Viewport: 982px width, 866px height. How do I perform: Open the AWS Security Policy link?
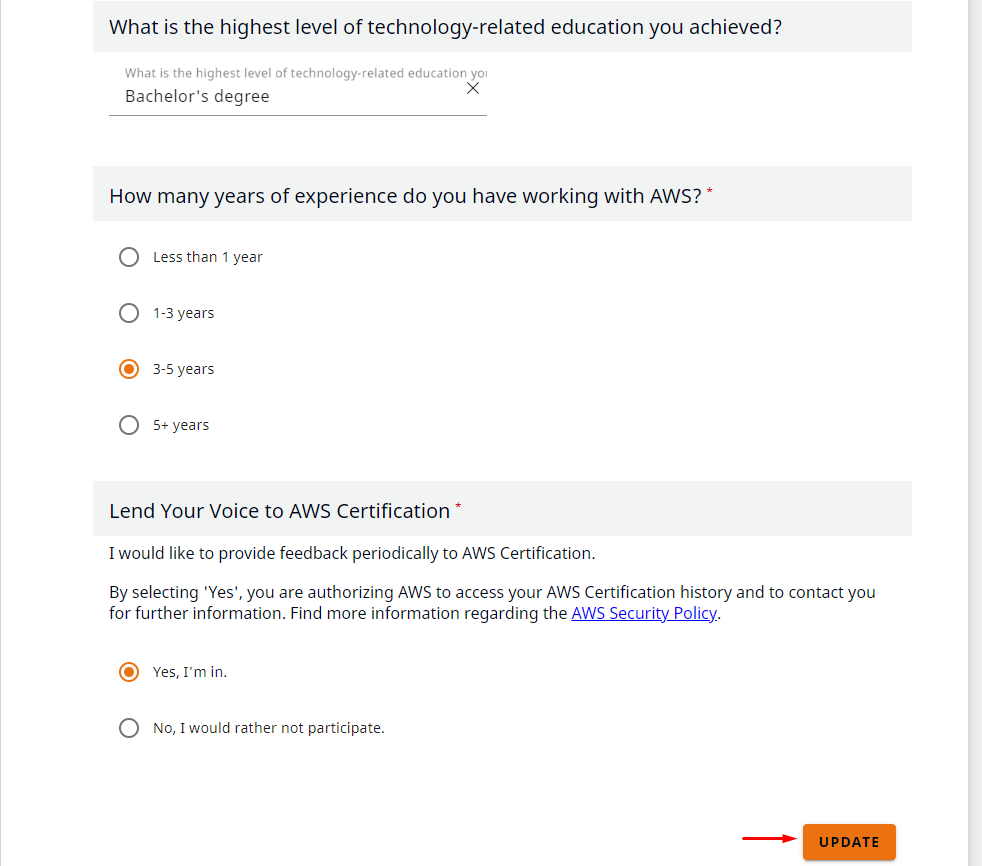[x=643, y=614]
